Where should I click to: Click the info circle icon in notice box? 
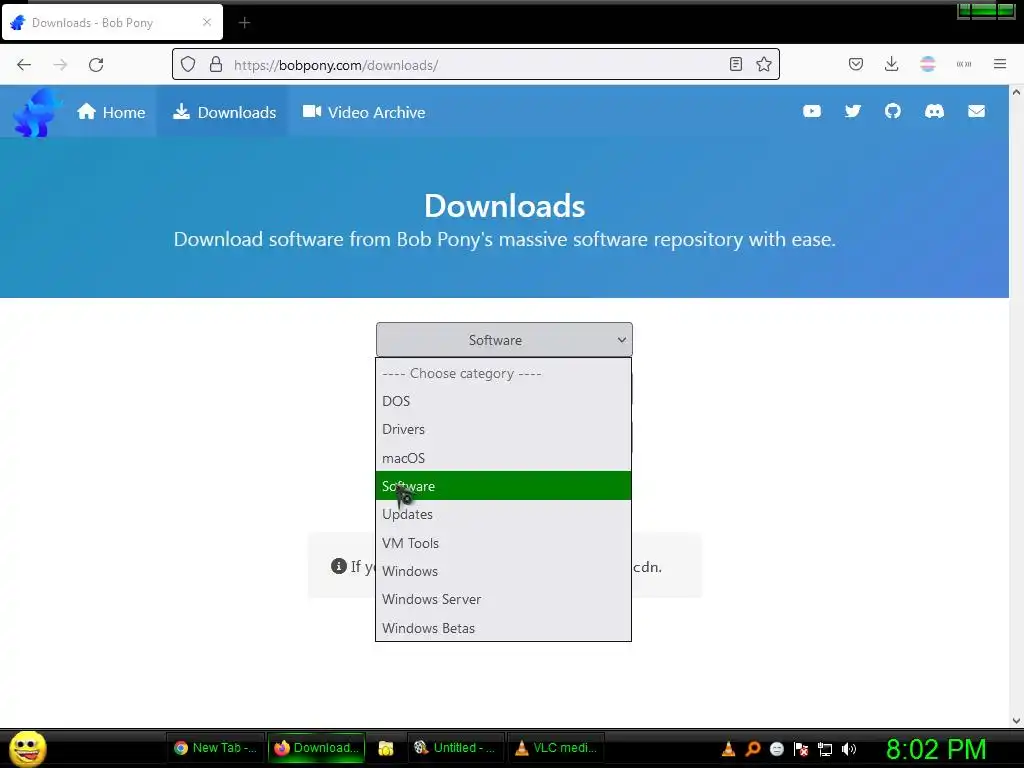tap(338, 566)
